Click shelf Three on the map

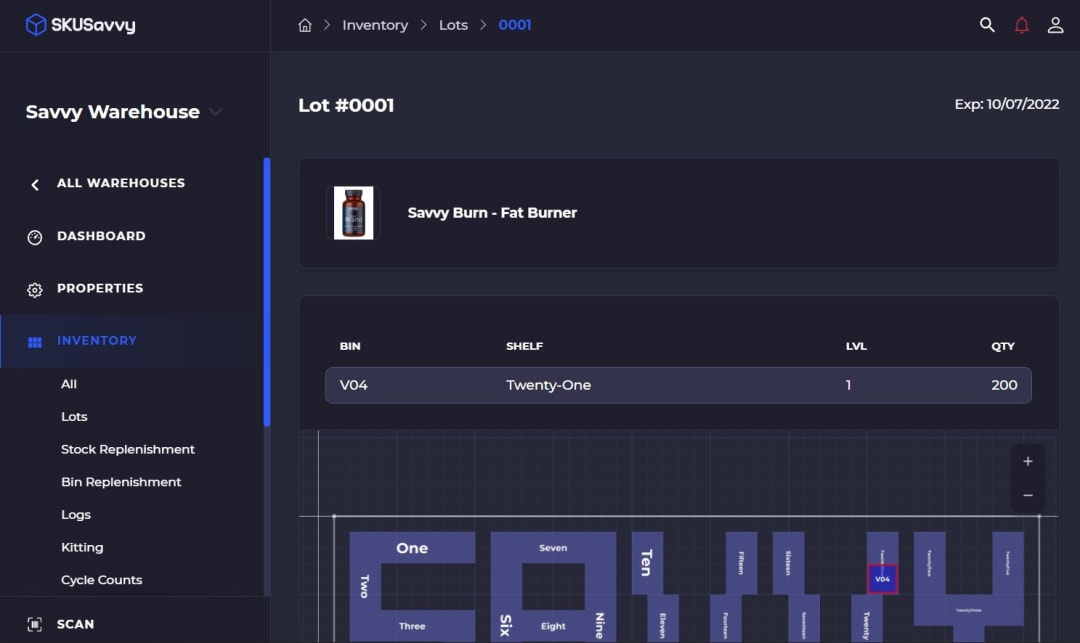(412, 626)
